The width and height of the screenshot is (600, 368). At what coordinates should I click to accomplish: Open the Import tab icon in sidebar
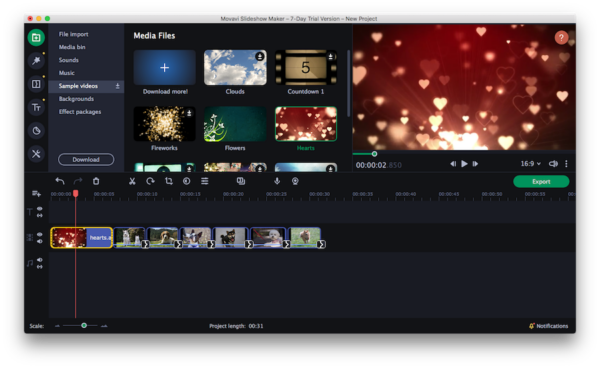[x=36, y=37]
